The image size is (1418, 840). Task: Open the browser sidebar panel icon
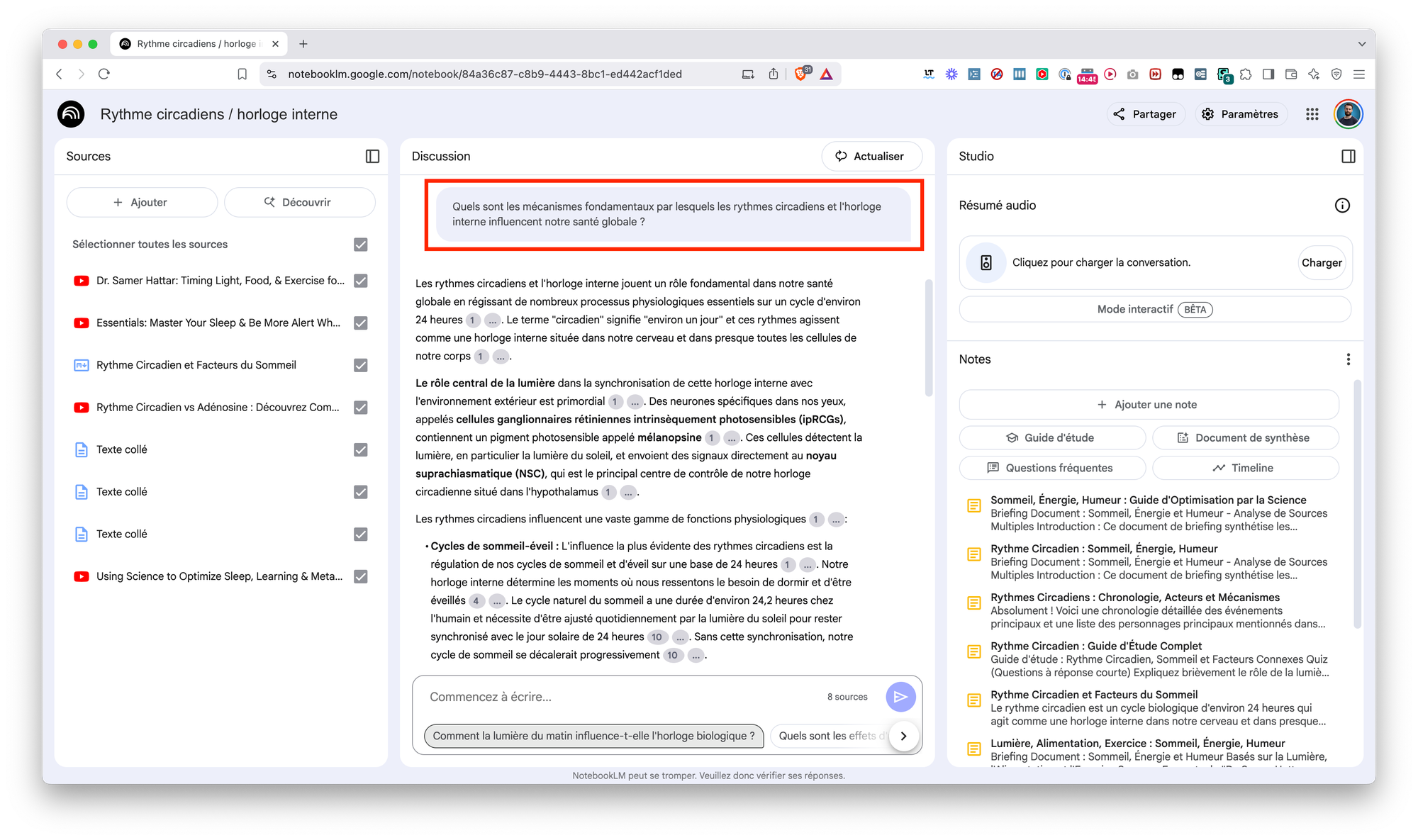coord(1268,74)
